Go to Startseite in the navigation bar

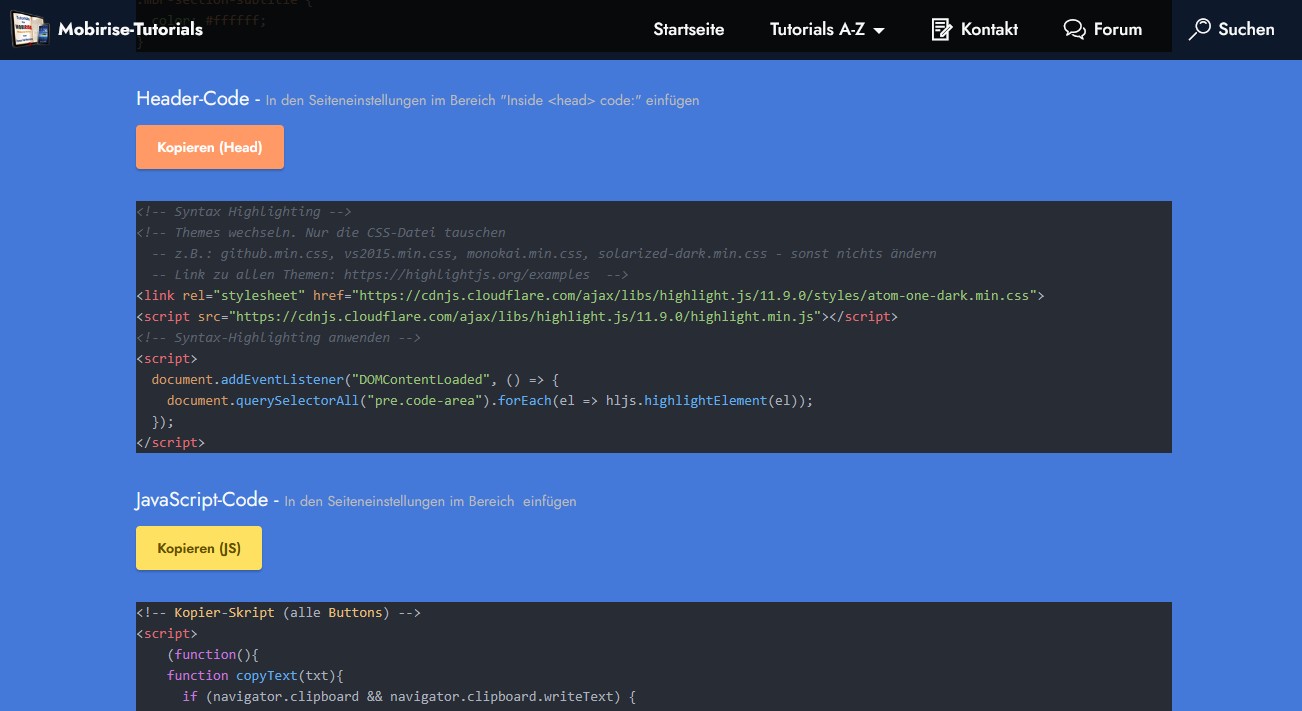pyautogui.click(x=688, y=30)
